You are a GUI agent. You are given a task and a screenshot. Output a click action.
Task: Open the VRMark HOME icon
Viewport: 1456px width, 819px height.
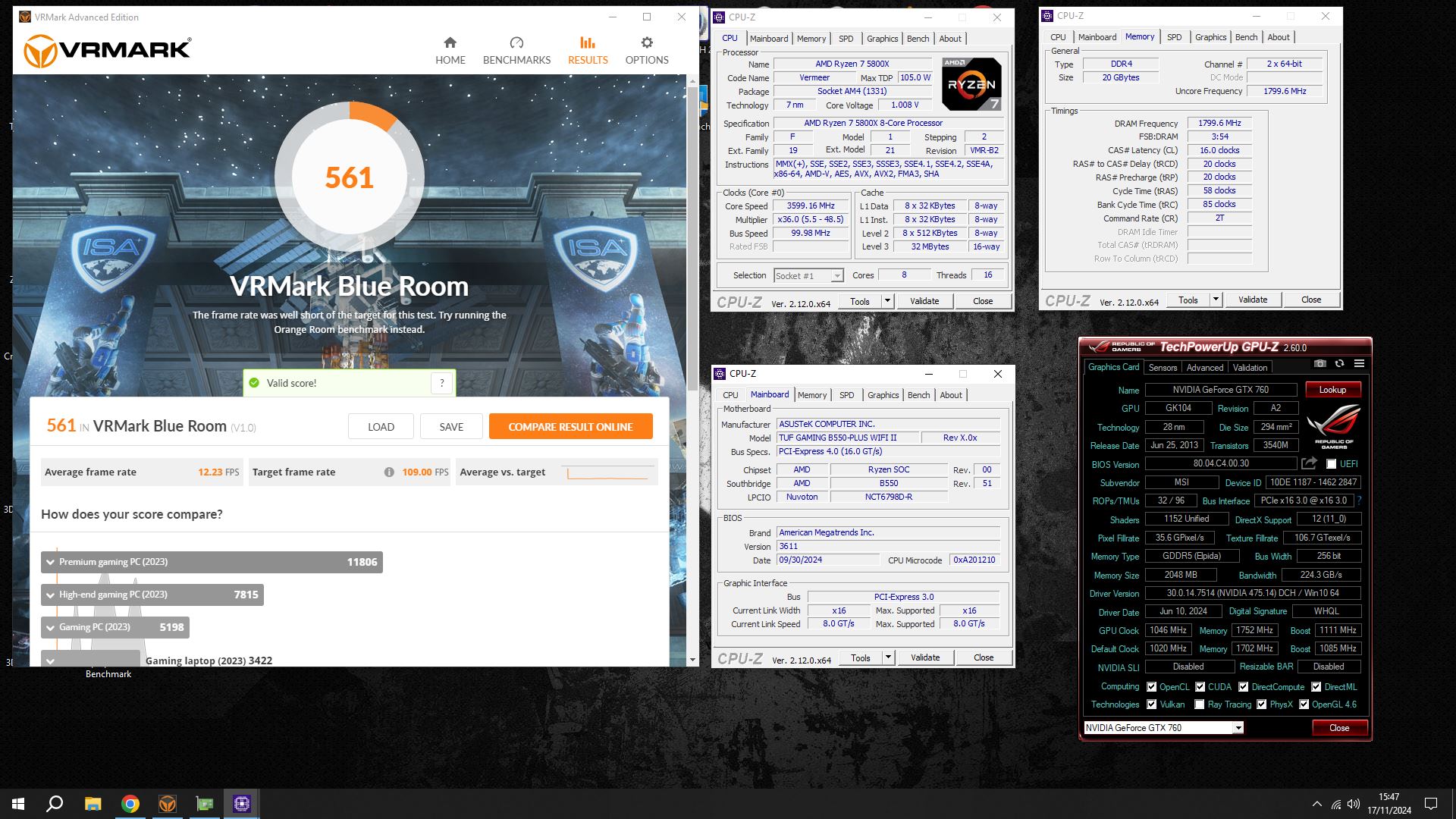pyautogui.click(x=450, y=42)
